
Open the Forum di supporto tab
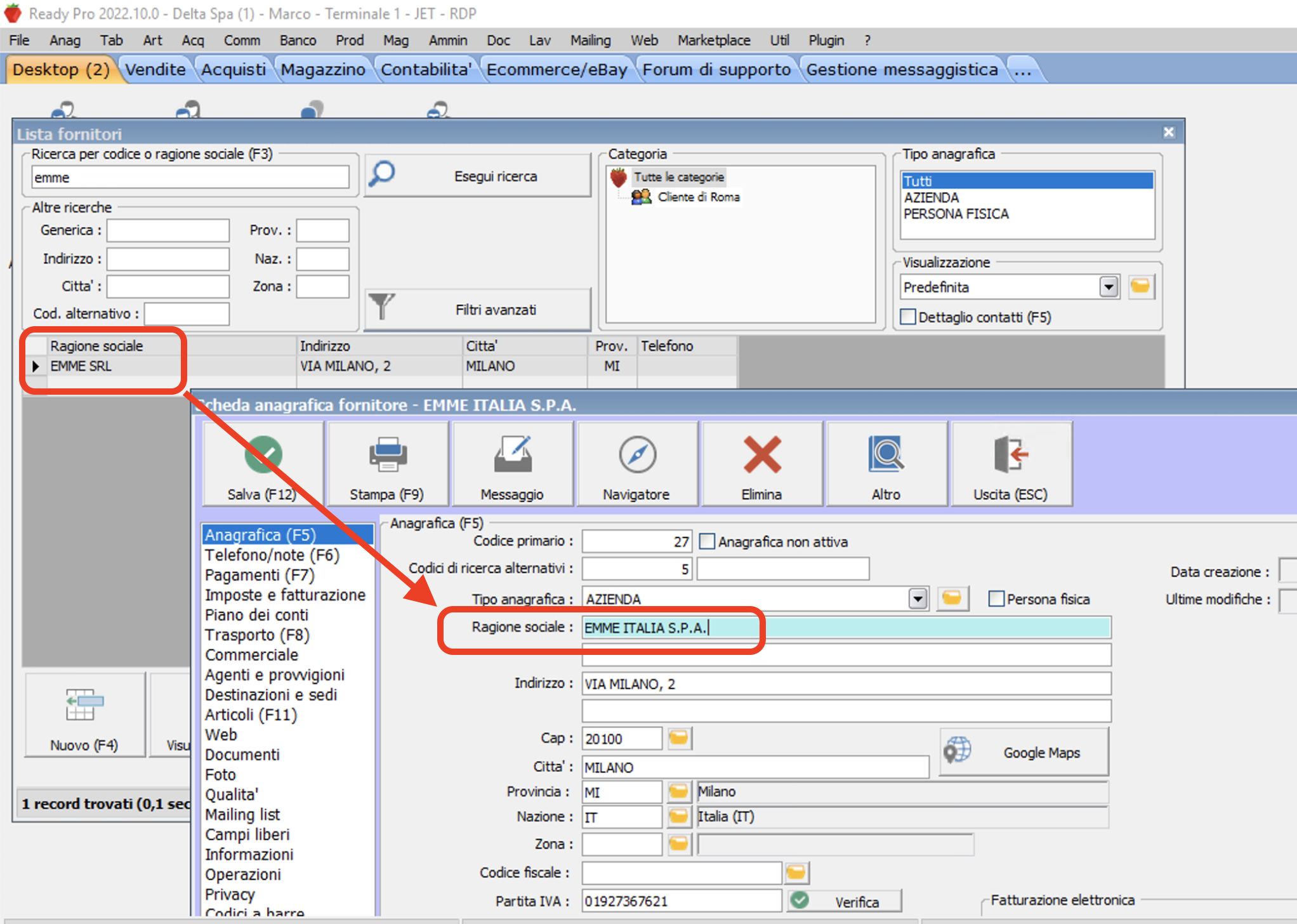[716, 69]
